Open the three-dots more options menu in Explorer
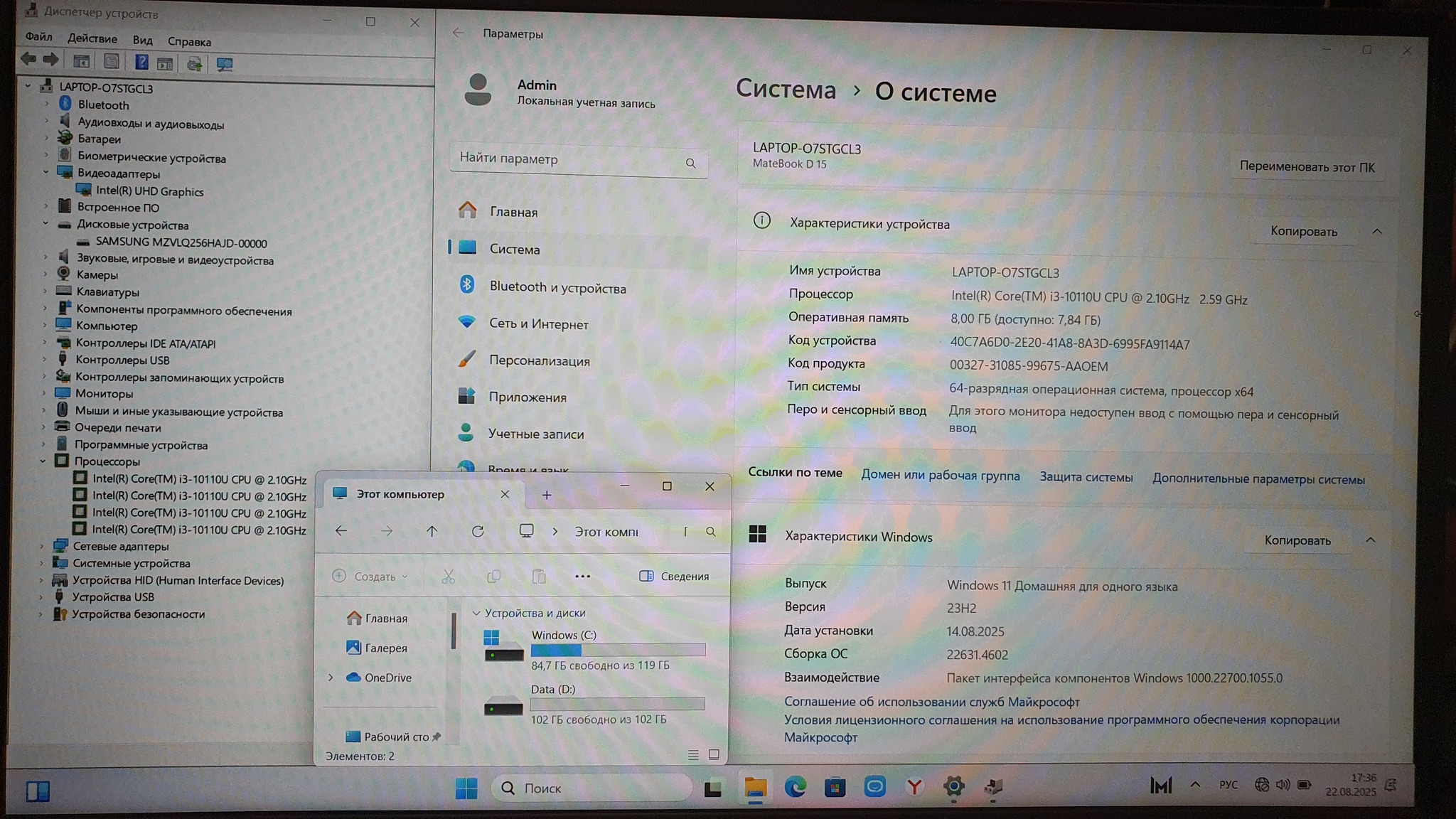 point(582,577)
